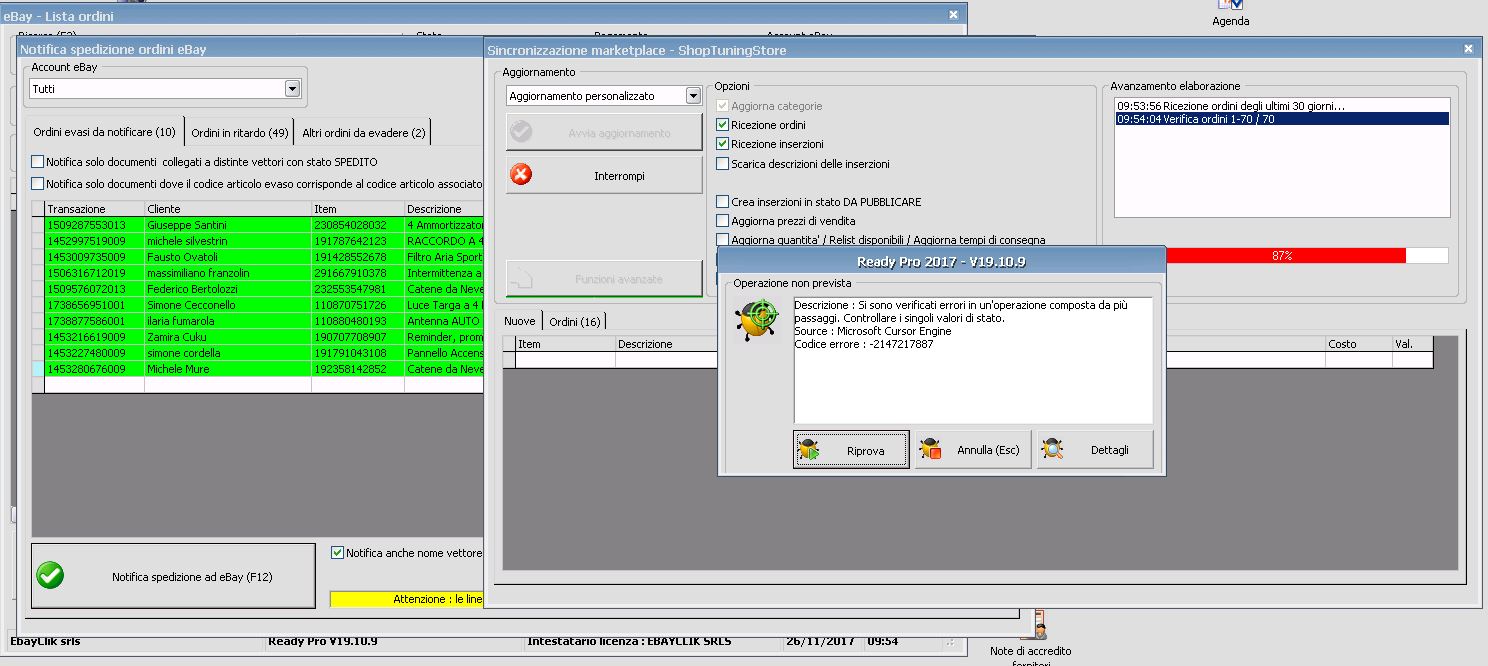Viewport: 1488px width, 666px height.
Task: Enable Aggiorna quantita' / Relist disponibili checkbox
Action: tap(723, 240)
